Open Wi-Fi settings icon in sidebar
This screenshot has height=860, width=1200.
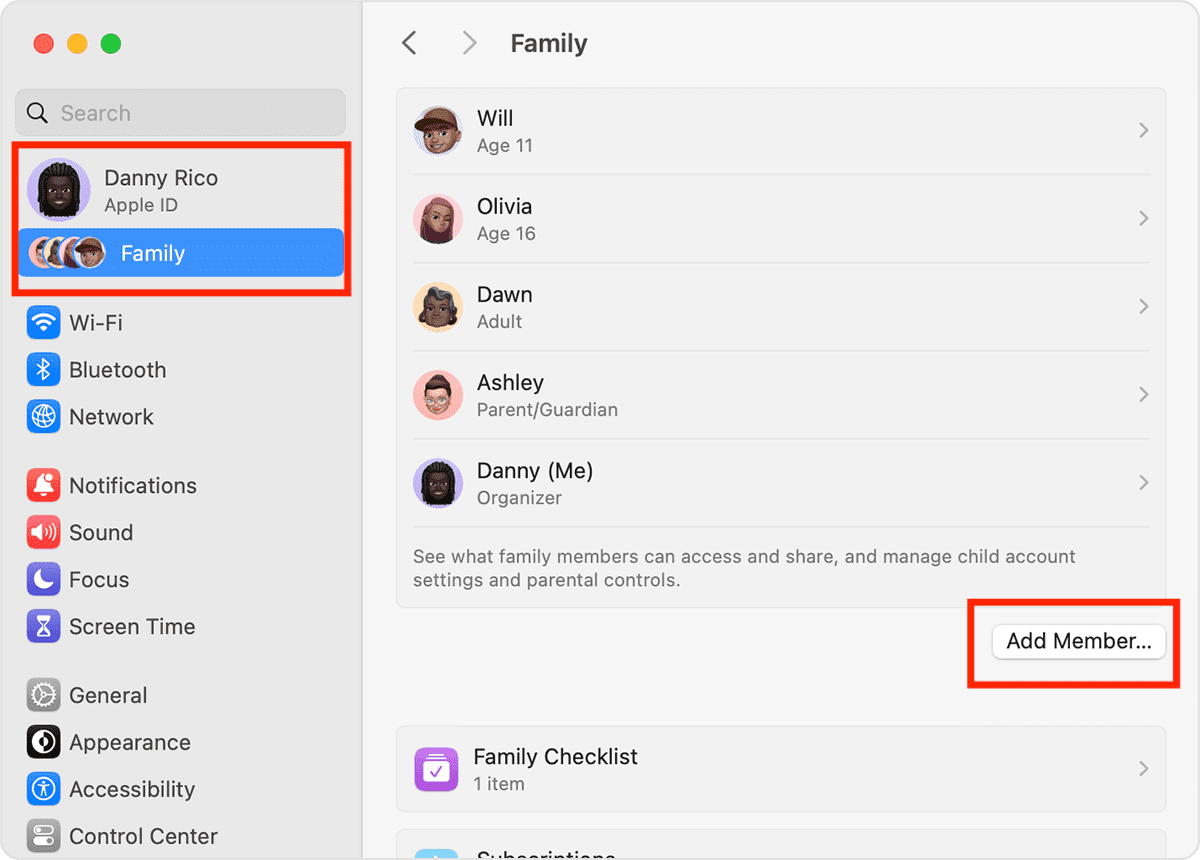tap(43, 323)
